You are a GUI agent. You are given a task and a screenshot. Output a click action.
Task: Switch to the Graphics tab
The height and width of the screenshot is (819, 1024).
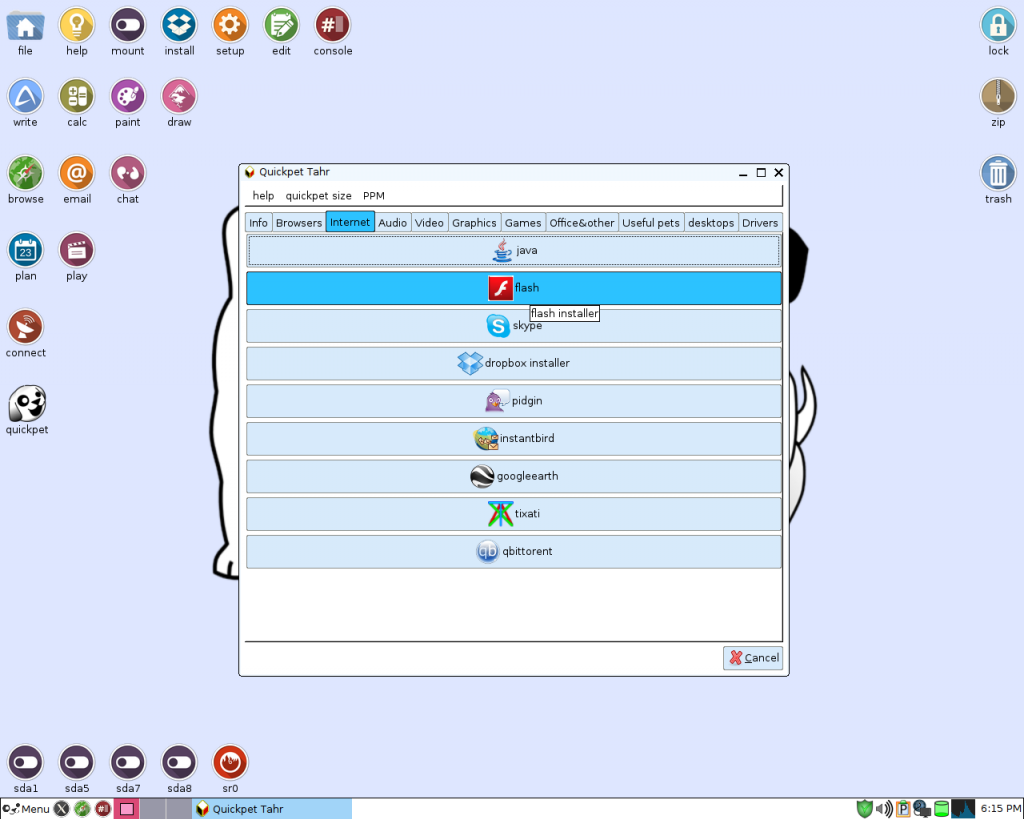474,223
